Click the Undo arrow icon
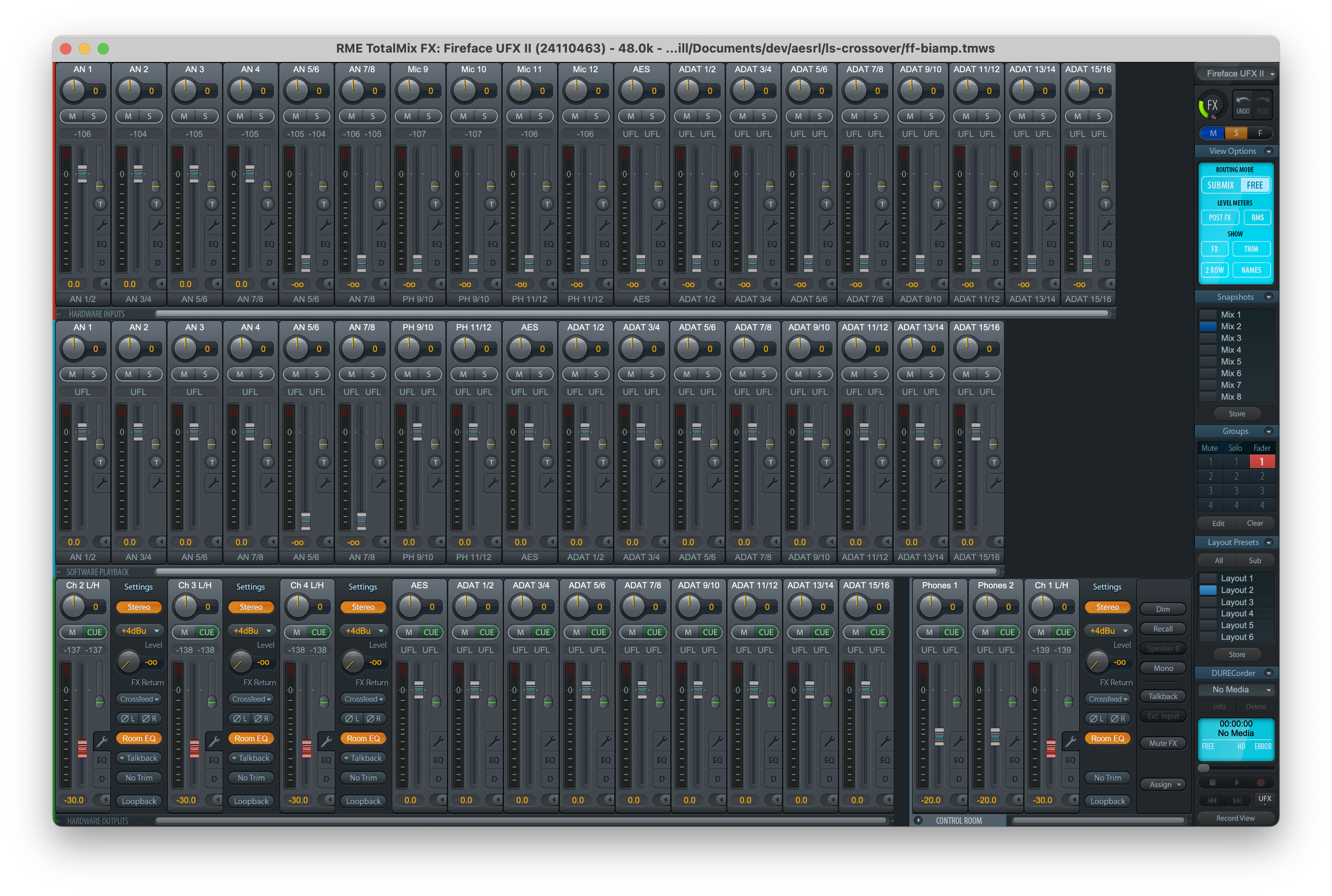 (x=1242, y=103)
